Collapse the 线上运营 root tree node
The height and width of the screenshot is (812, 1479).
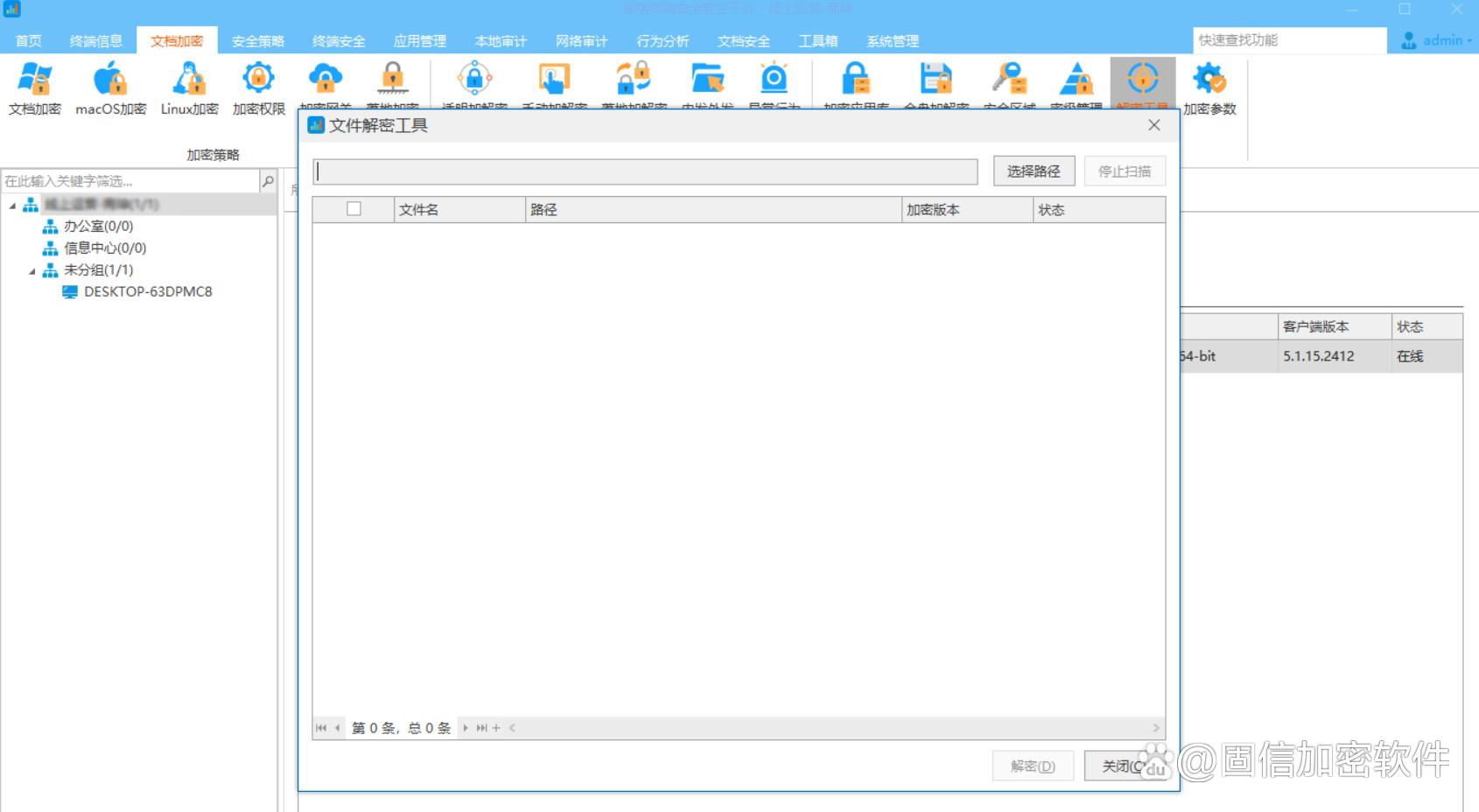(x=12, y=205)
